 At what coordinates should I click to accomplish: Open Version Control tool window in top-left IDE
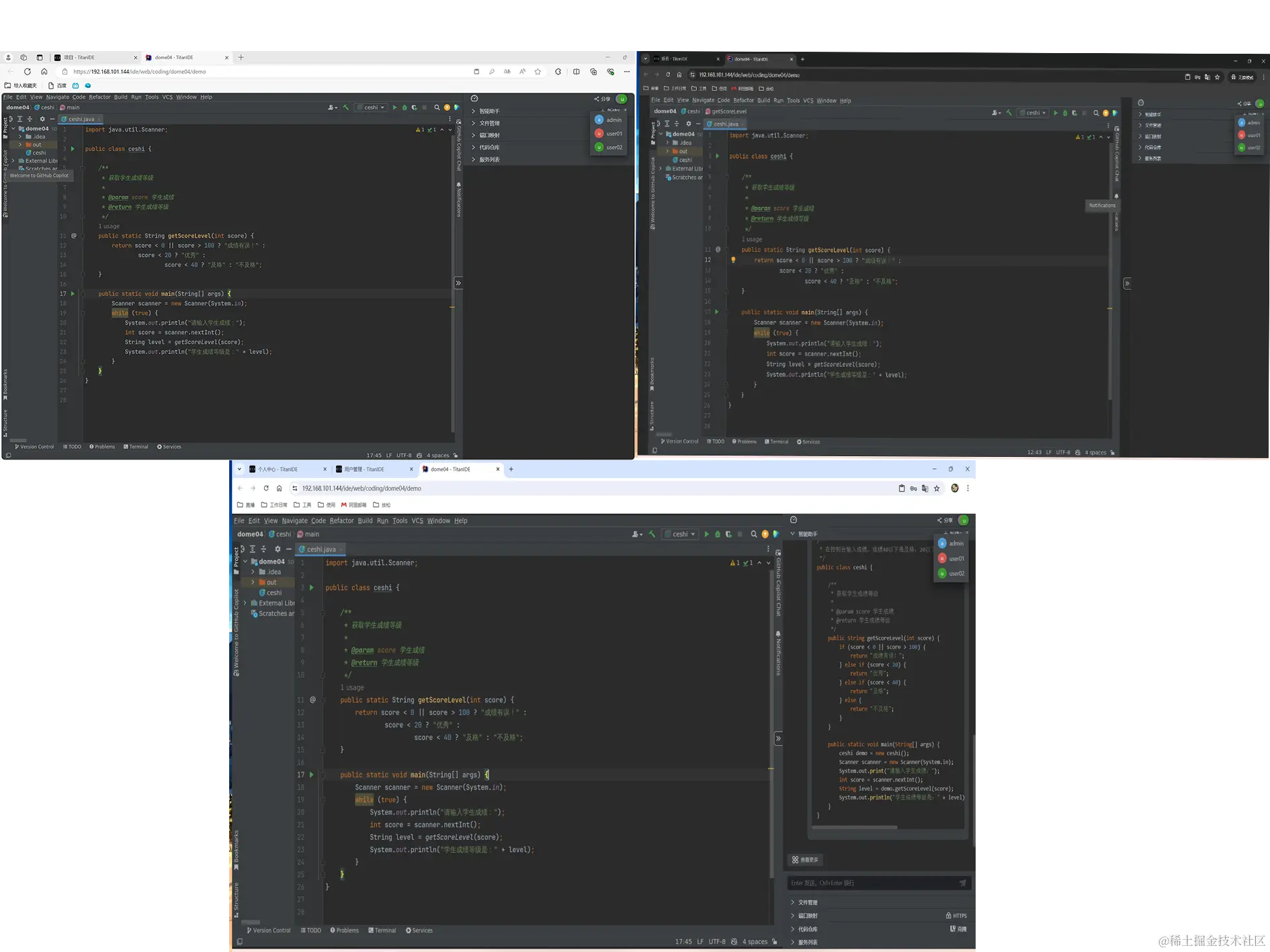[x=34, y=447]
